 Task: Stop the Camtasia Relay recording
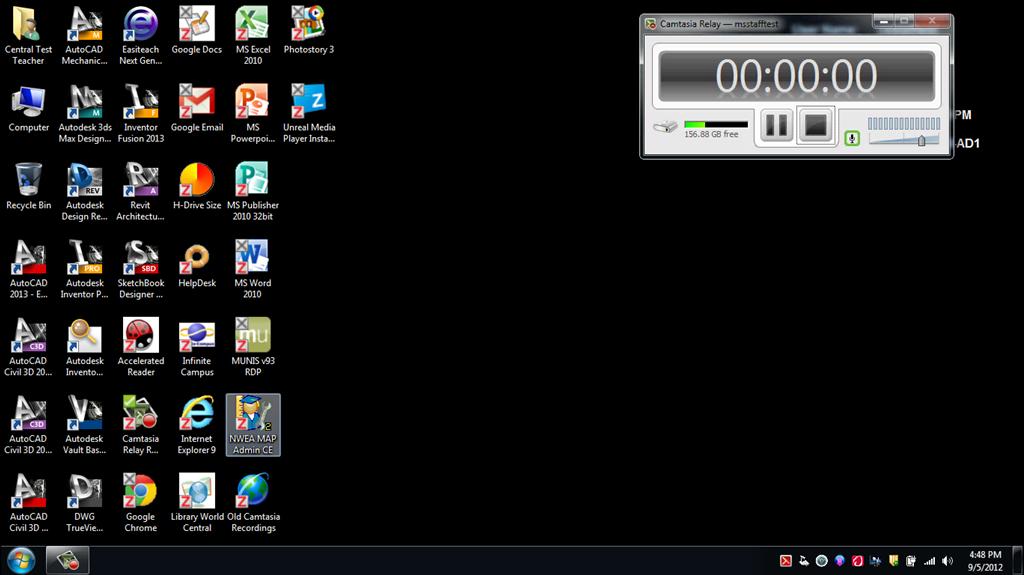click(815, 125)
